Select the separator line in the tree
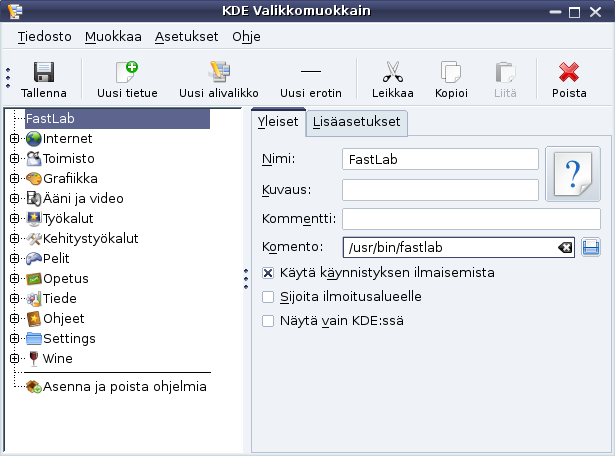This screenshot has width=615, height=456. [117, 372]
